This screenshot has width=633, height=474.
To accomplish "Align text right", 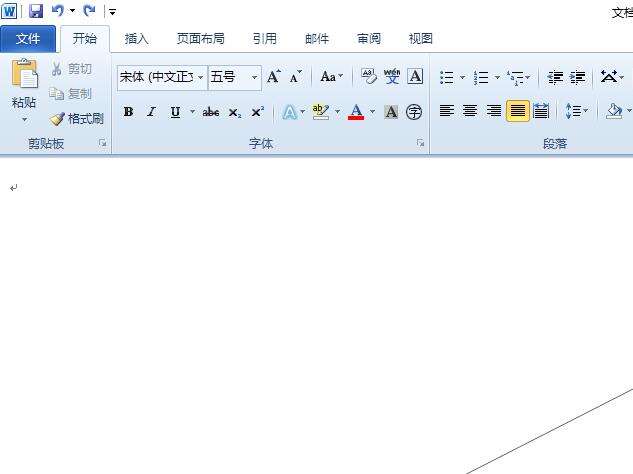I will pyautogui.click(x=493, y=111).
